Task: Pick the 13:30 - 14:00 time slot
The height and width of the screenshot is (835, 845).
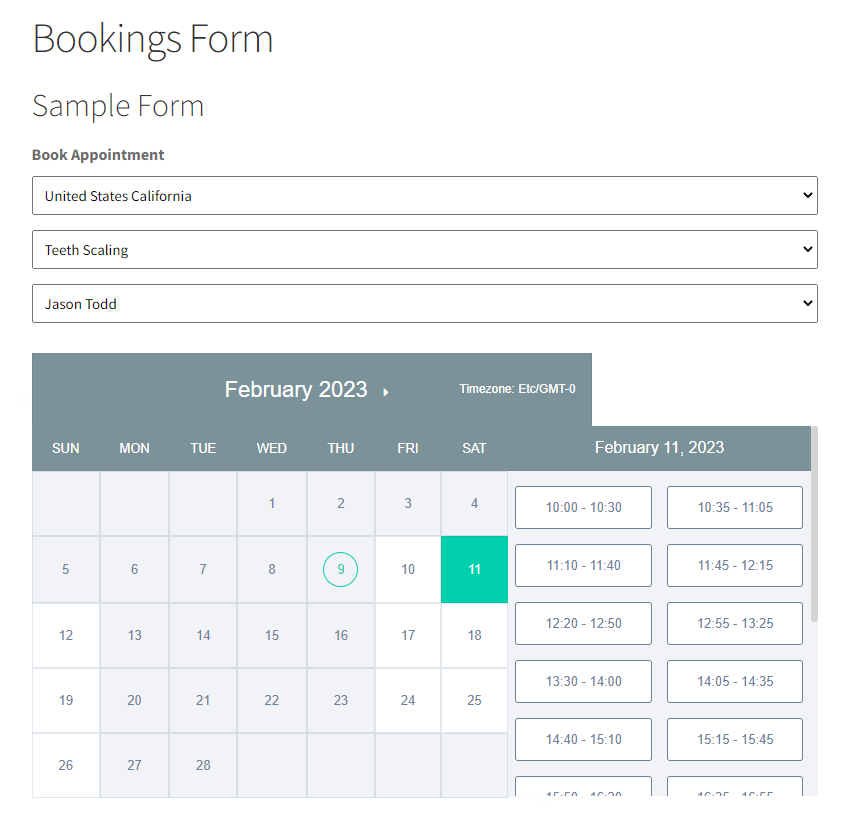Action: (583, 681)
